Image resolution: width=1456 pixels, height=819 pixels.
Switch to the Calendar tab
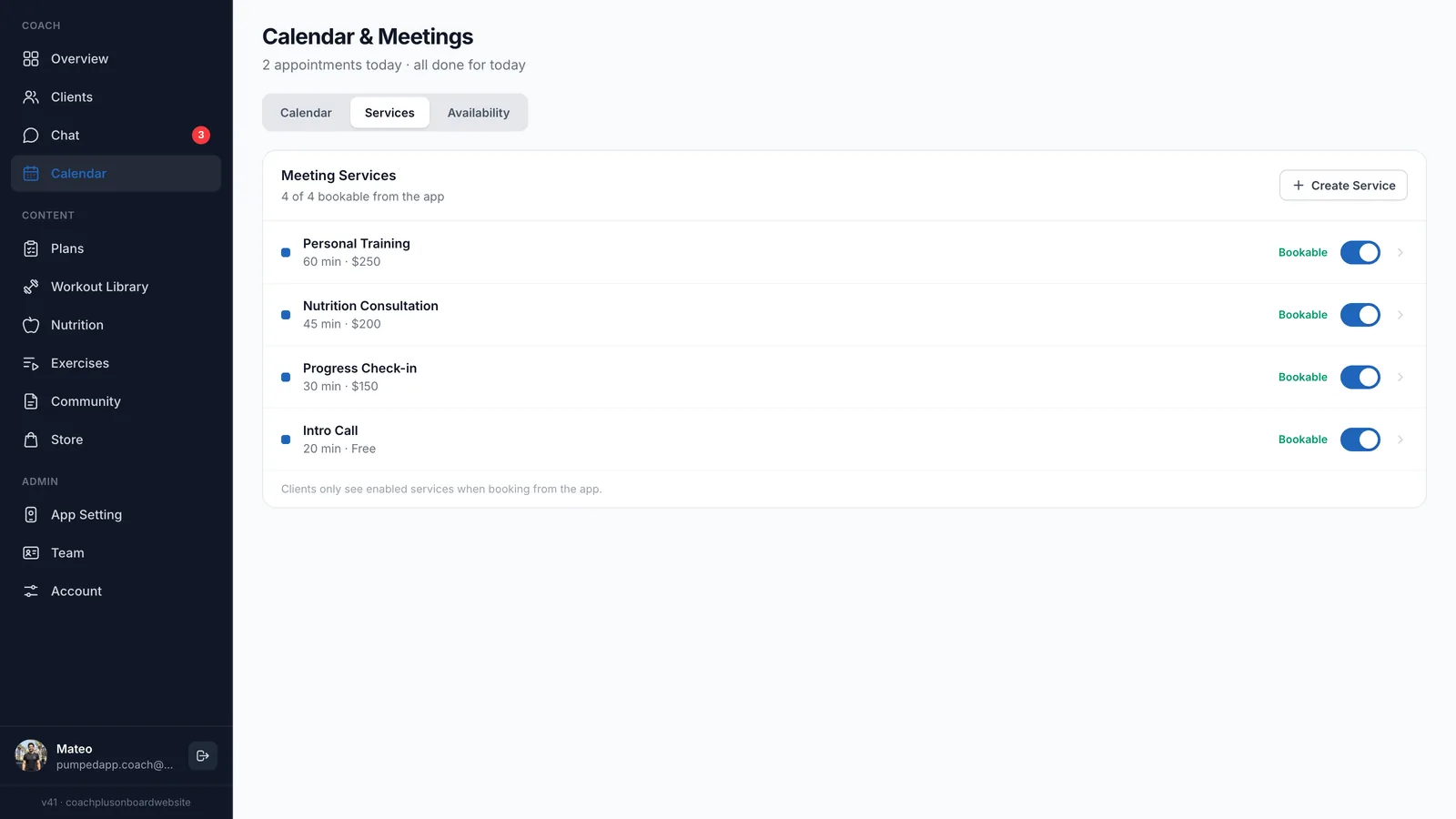(306, 113)
